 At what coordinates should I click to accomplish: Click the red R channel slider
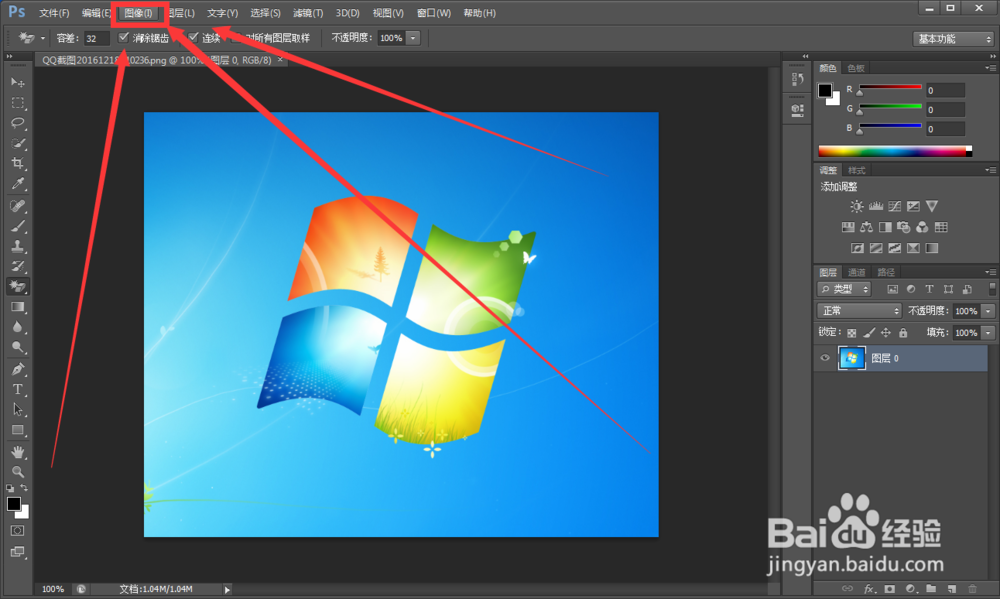tap(890, 89)
